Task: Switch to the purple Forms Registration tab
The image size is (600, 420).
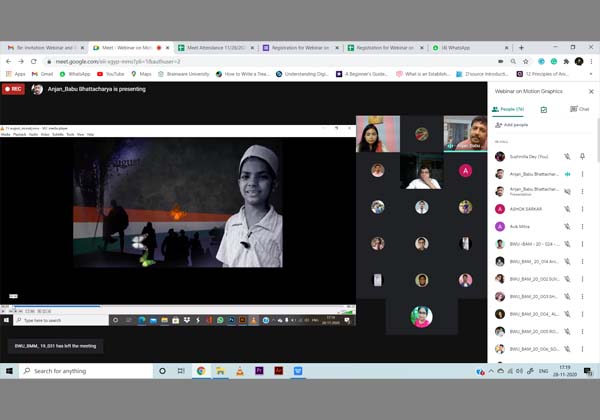Action: click(301, 48)
